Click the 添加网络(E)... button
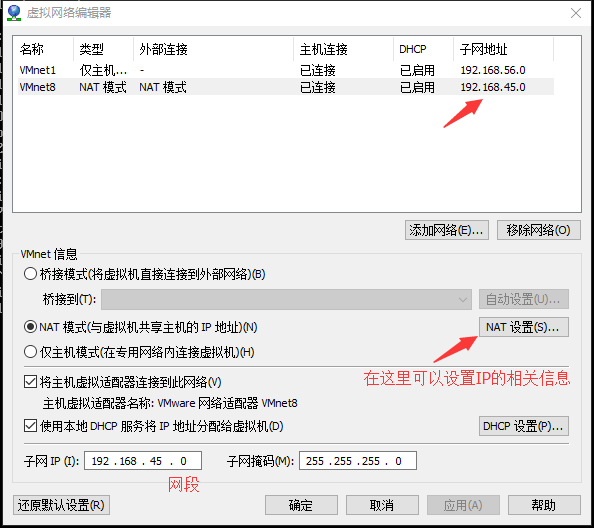The image size is (594, 528). [447, 230]
